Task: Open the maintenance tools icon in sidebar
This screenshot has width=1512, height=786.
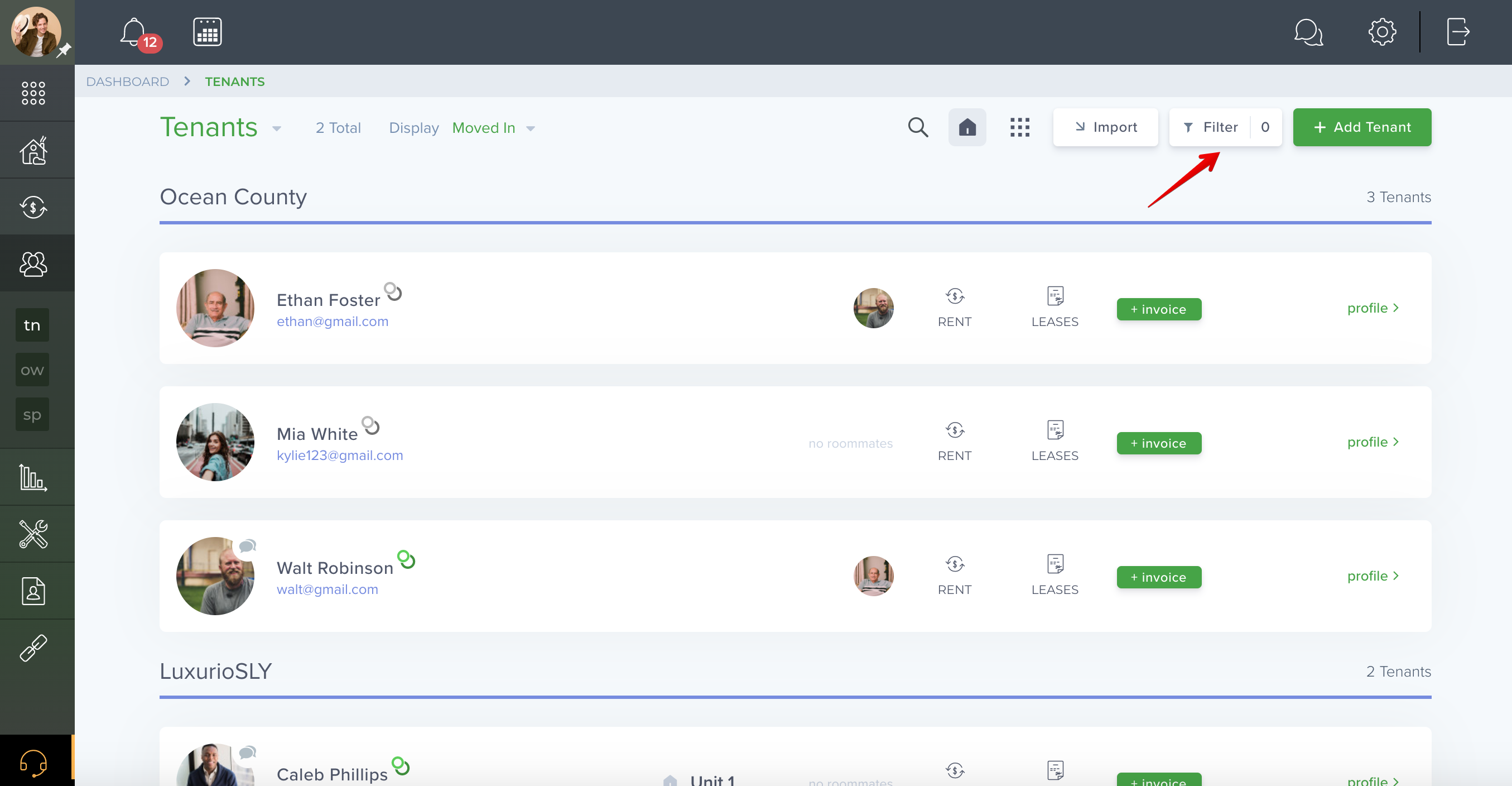Action: tap(33, 534)
